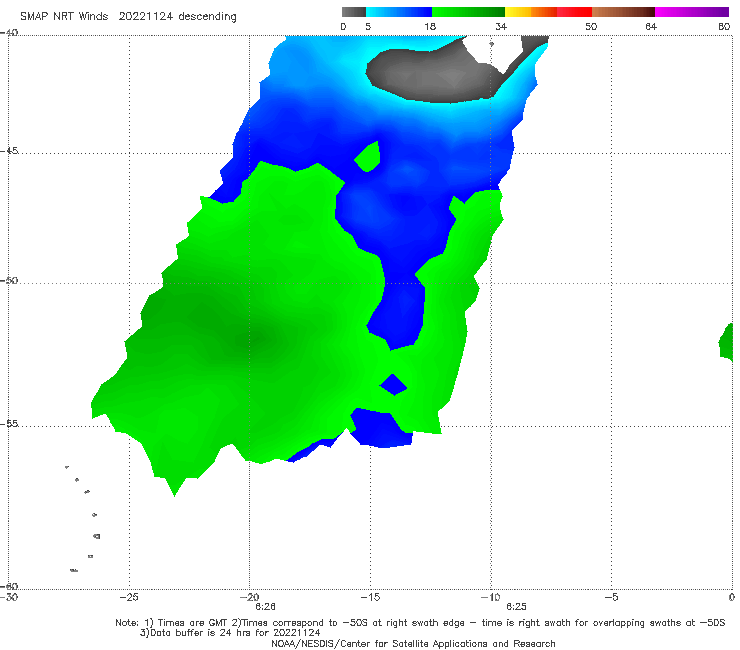
Task: Click the title text 'SMAP NRT Winds 20221124 descending'
Action: [x=128, y=17]
